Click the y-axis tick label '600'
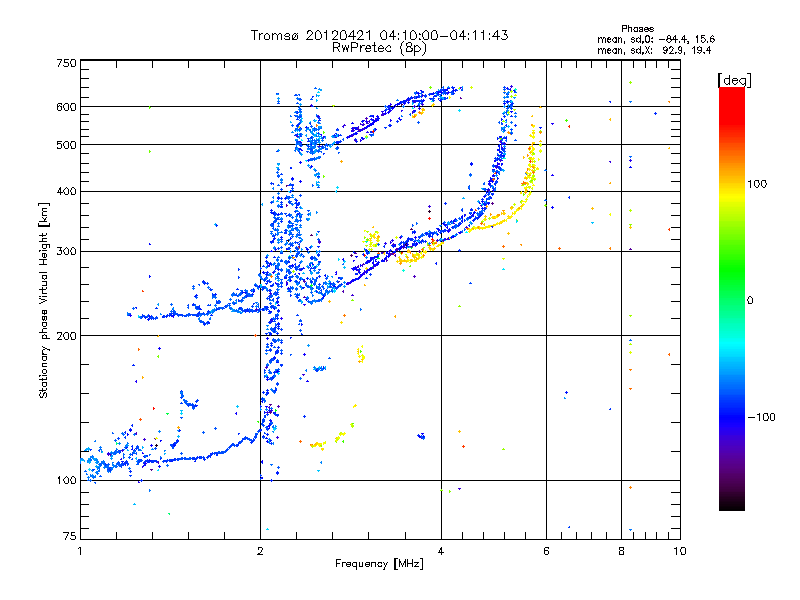 point(66,107)
